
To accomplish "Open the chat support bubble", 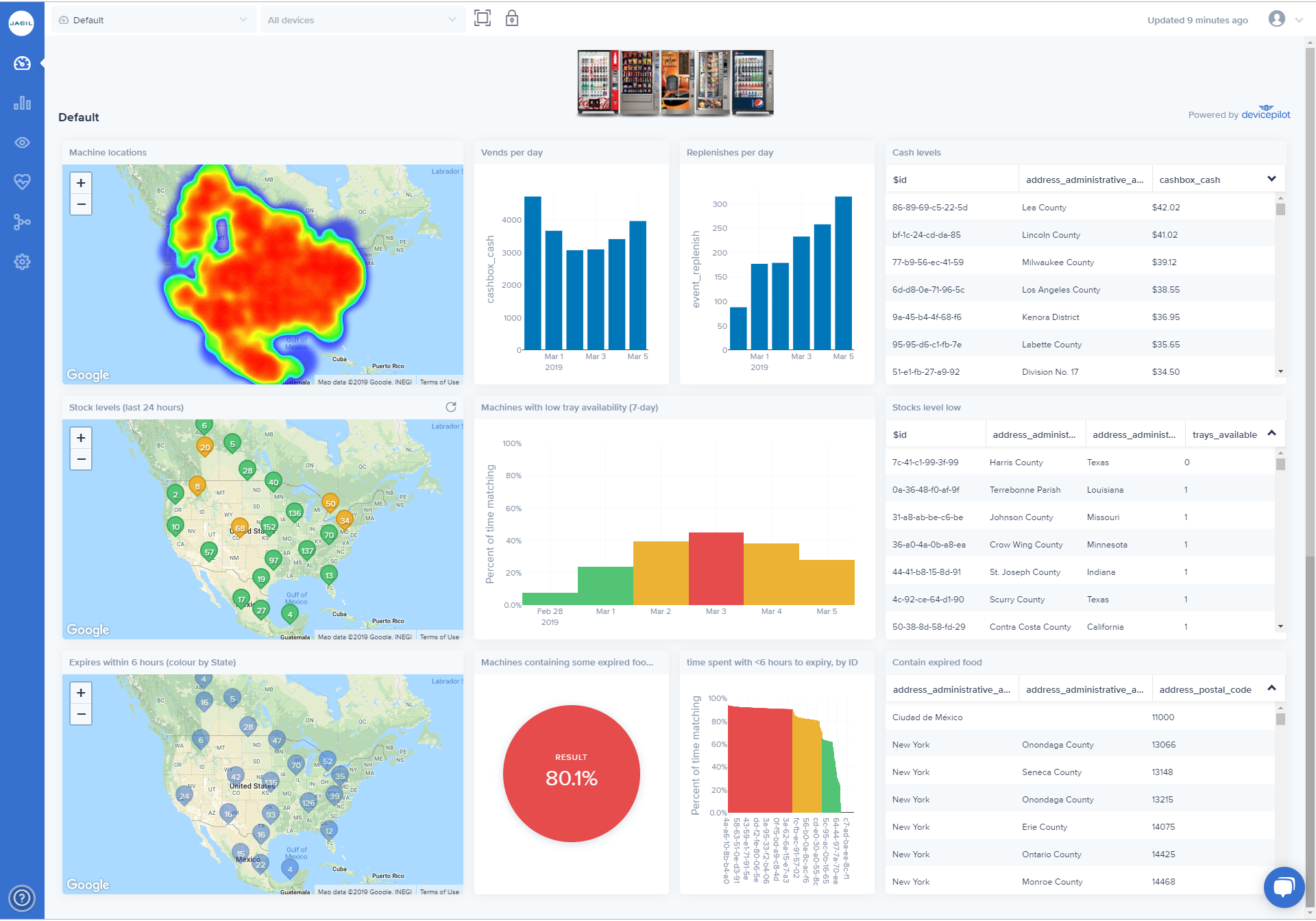I will pos(1283,887).
